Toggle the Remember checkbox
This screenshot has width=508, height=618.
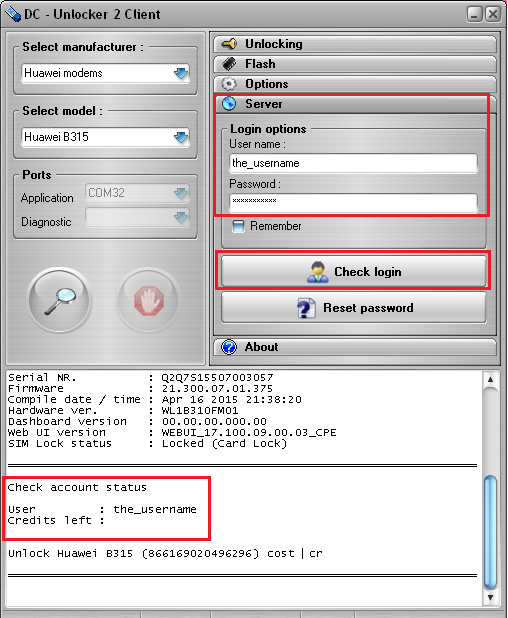tap(238, 226)
